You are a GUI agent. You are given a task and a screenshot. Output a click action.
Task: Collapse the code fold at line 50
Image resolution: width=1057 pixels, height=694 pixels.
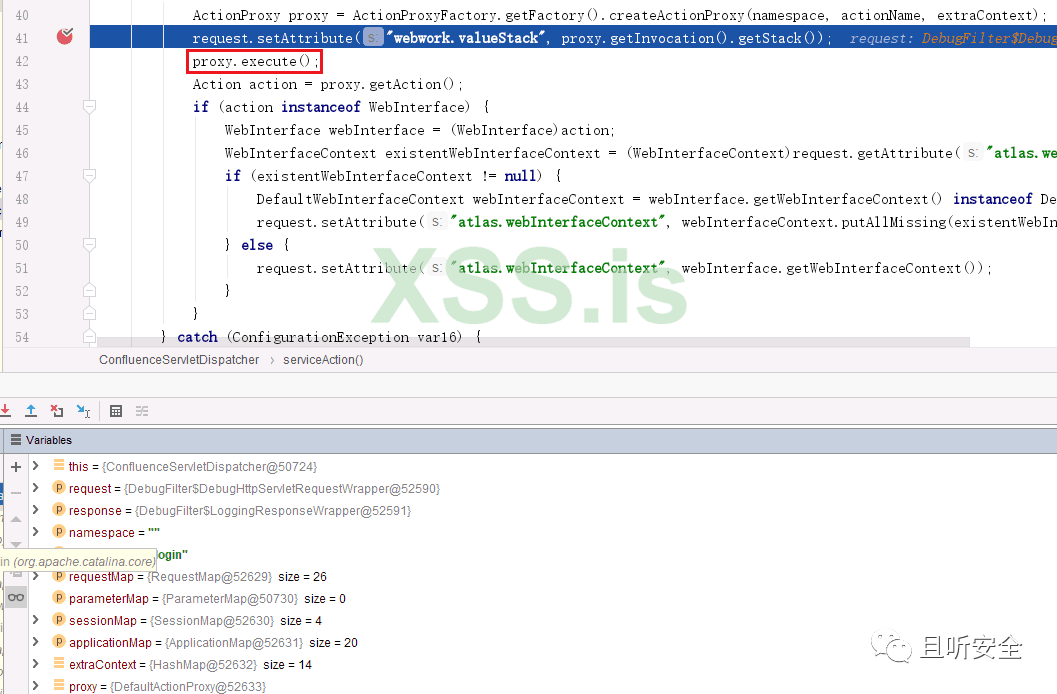coord(89,244)
